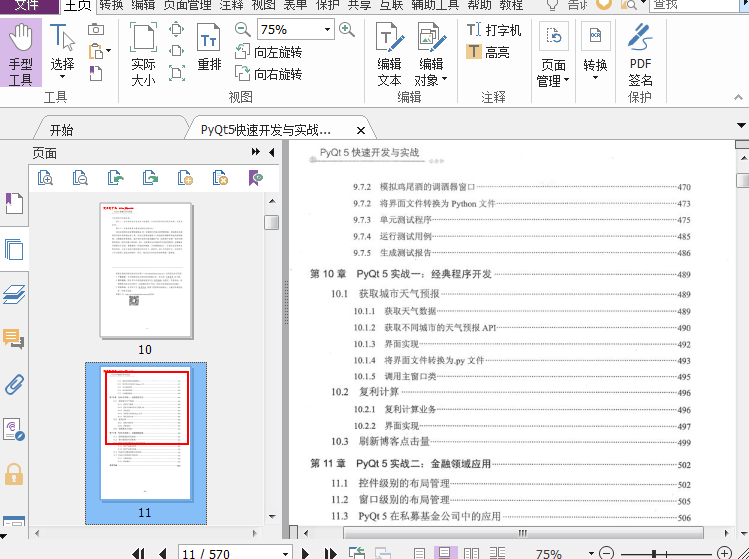Open the Digital Signatures sidebar panel

tap(14, 429)
